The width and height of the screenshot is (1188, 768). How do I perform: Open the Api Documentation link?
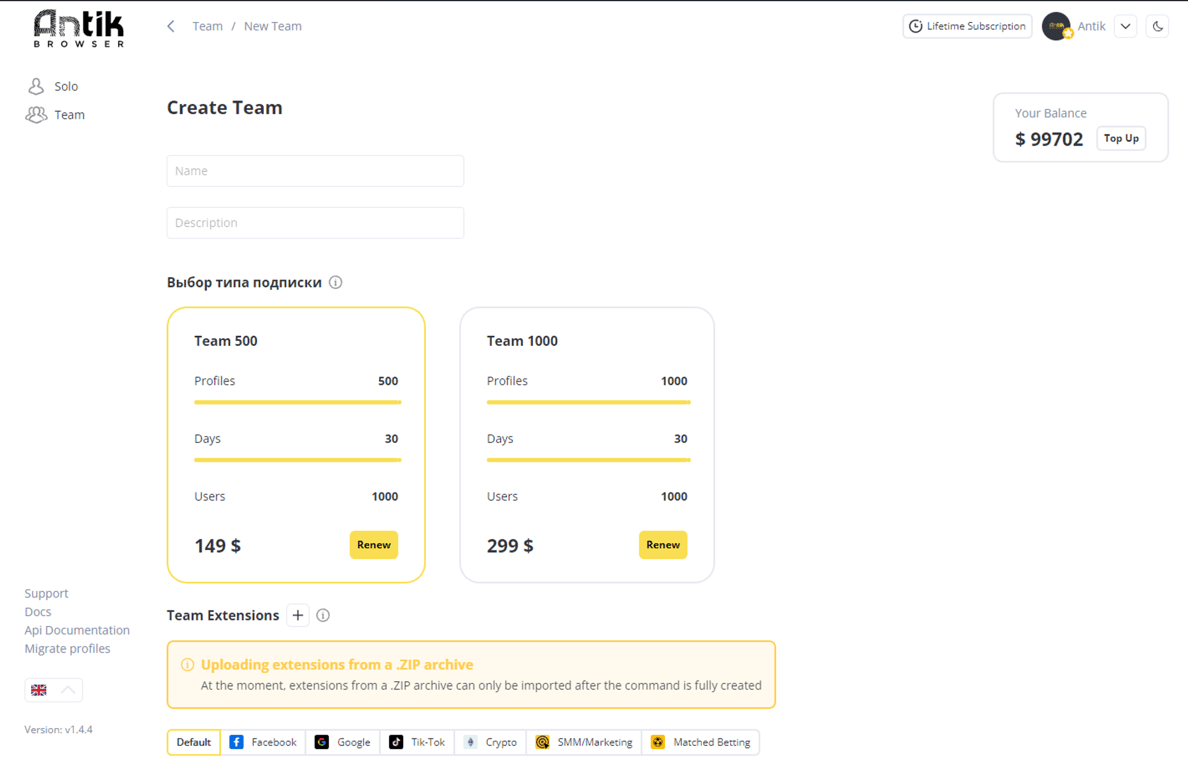coord(77,630)
